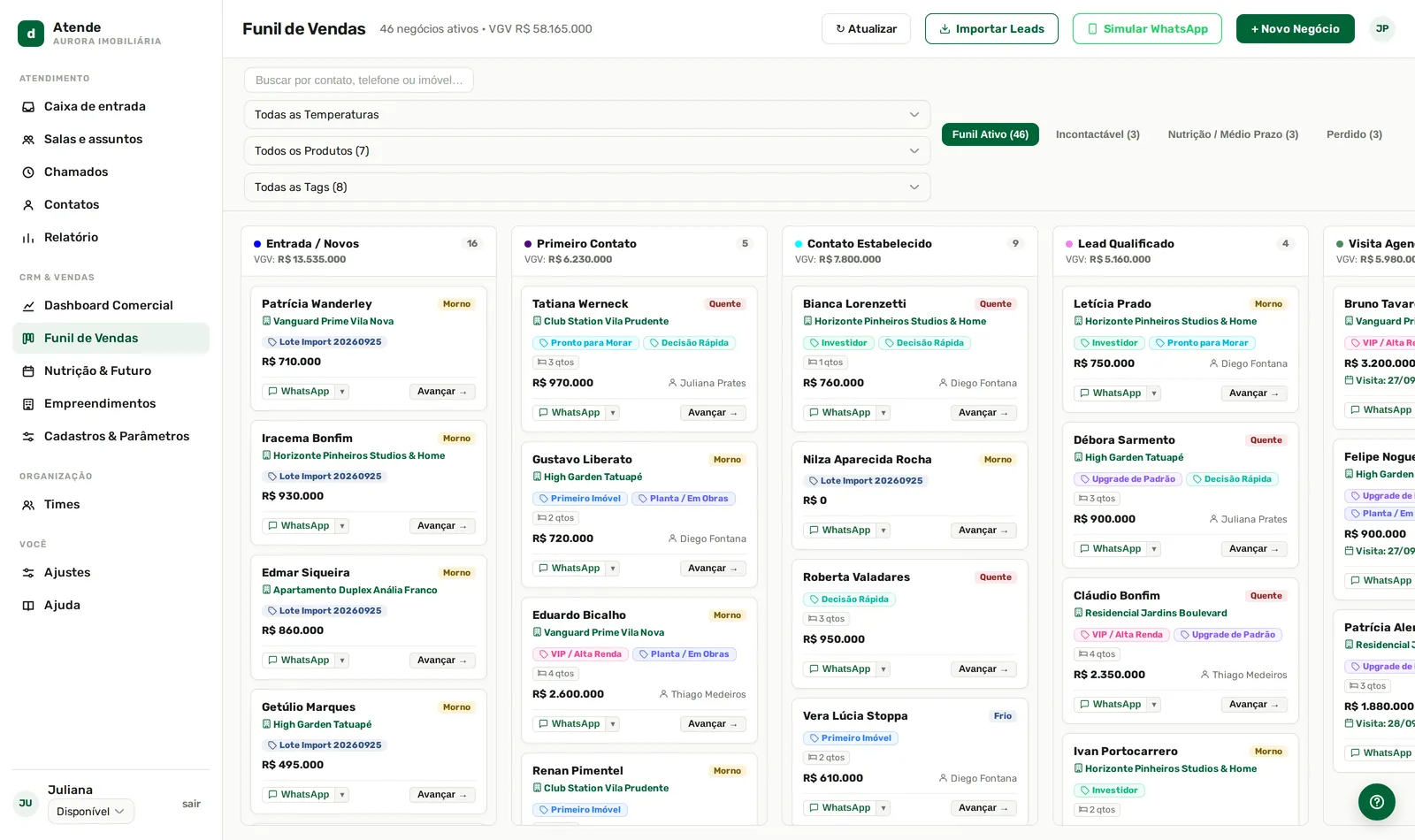
Task: Click the Ajuda book icon
Action: pos(28,606)
